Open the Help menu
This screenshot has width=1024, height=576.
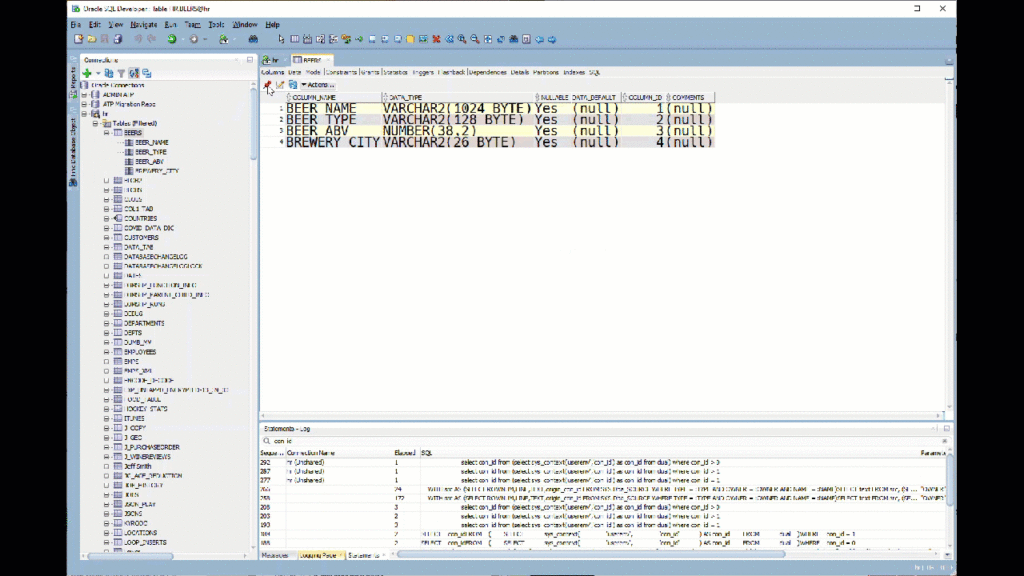pos(272,24)
